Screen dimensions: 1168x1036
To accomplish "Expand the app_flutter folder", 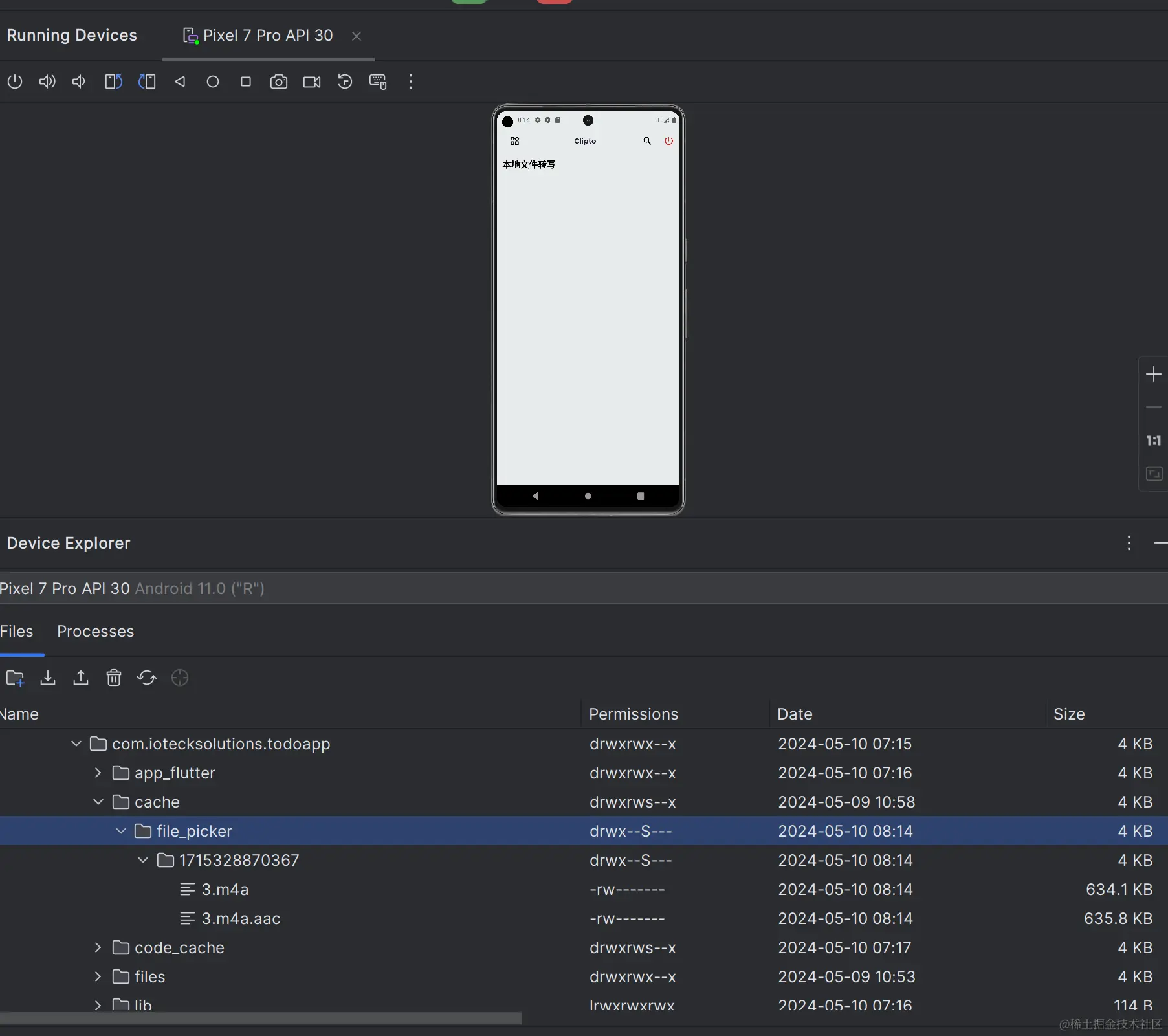I will coord(98,773).
